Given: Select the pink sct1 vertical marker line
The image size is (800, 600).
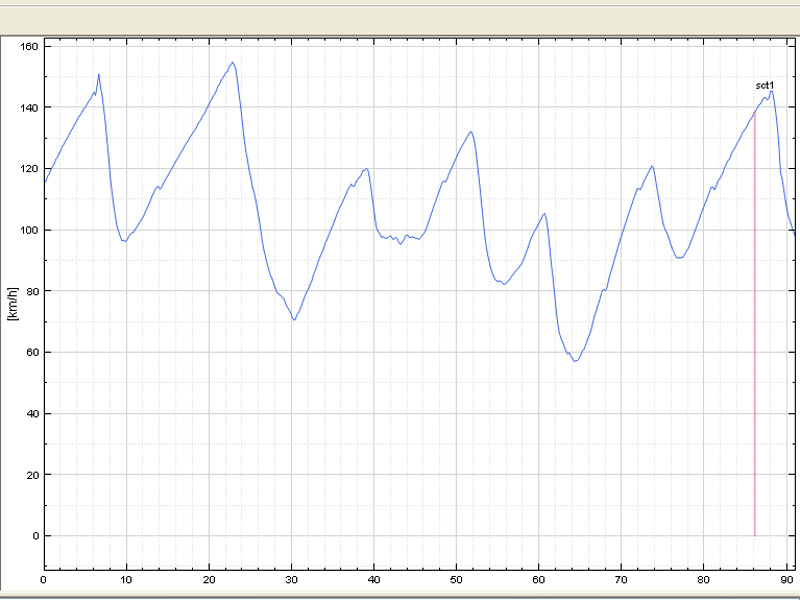Looking at the screenshot, I should (x=755, y=324).
